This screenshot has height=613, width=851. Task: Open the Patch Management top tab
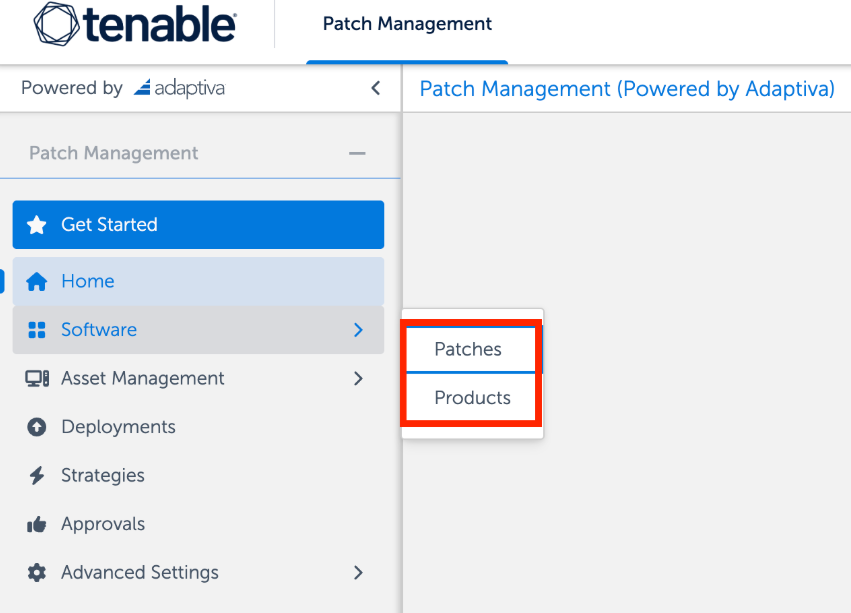[407, 24]
